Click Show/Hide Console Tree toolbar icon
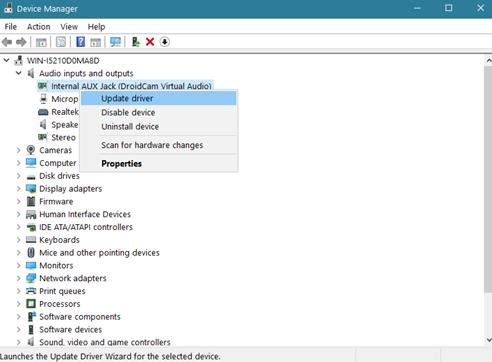492x362 pixels. tap(41, 42)
